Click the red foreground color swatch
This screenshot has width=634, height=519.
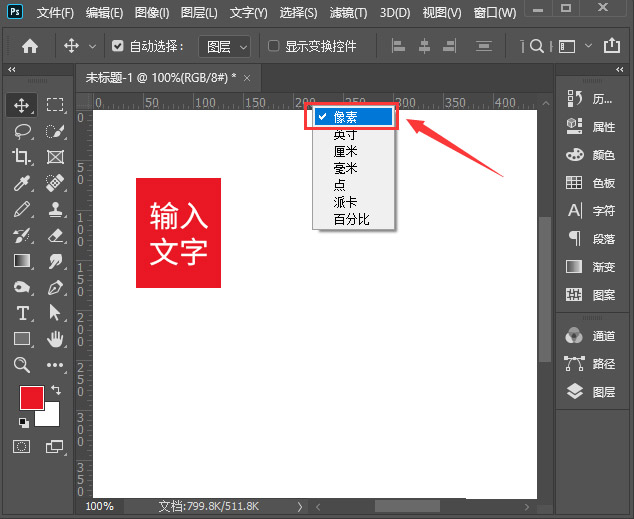coord(31,397)
